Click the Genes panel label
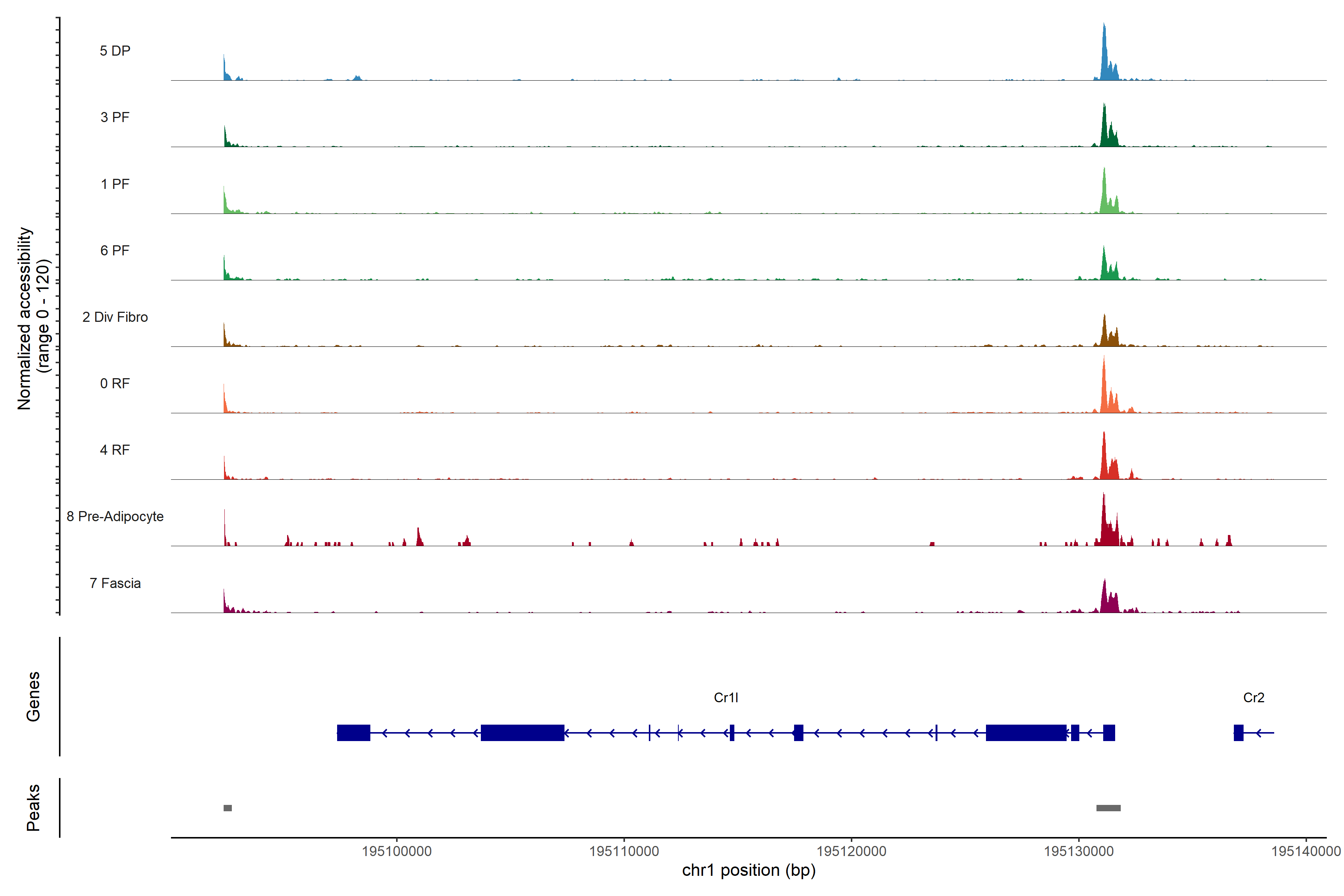Viewport: 1344px width, 896px height. (33, 697)
